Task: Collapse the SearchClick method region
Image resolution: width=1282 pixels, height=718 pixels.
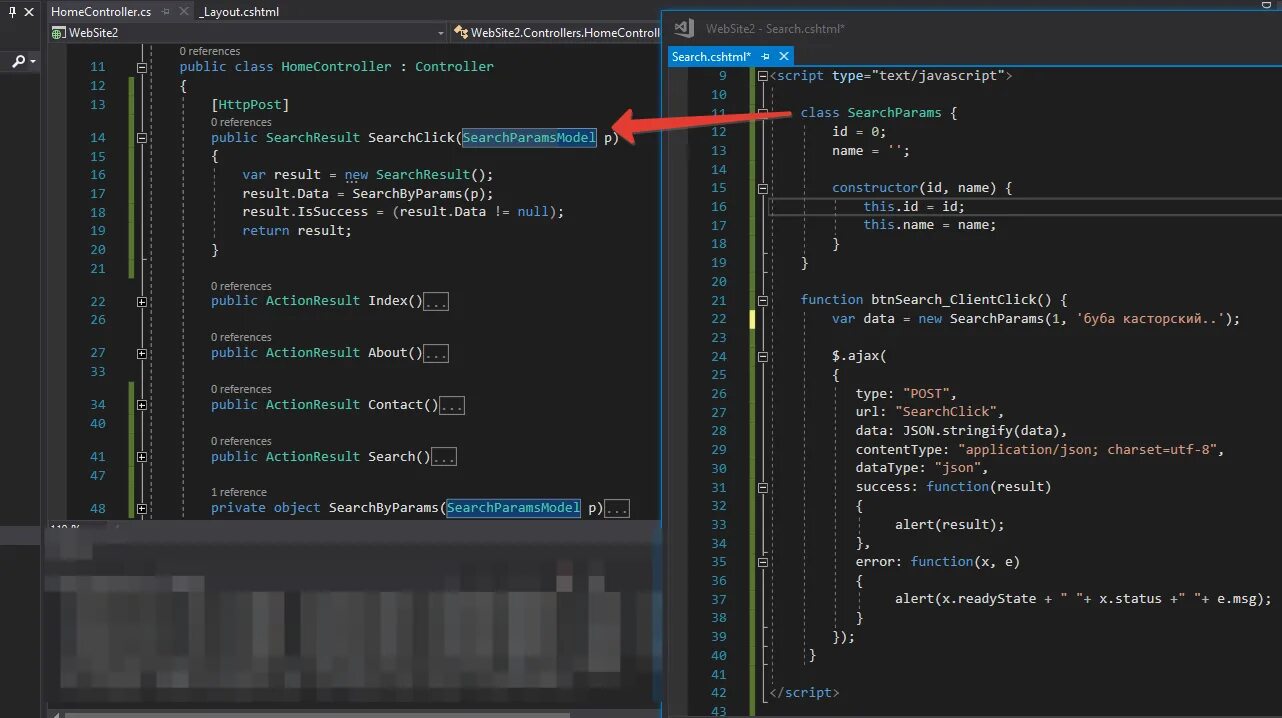Action: (142, 138)
